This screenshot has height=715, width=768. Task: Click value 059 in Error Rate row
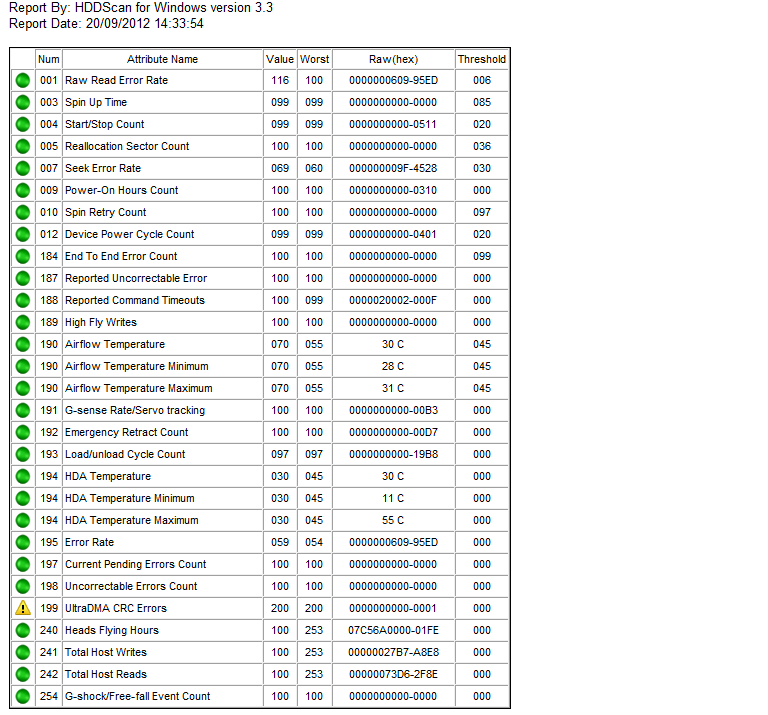coord(280,542)
